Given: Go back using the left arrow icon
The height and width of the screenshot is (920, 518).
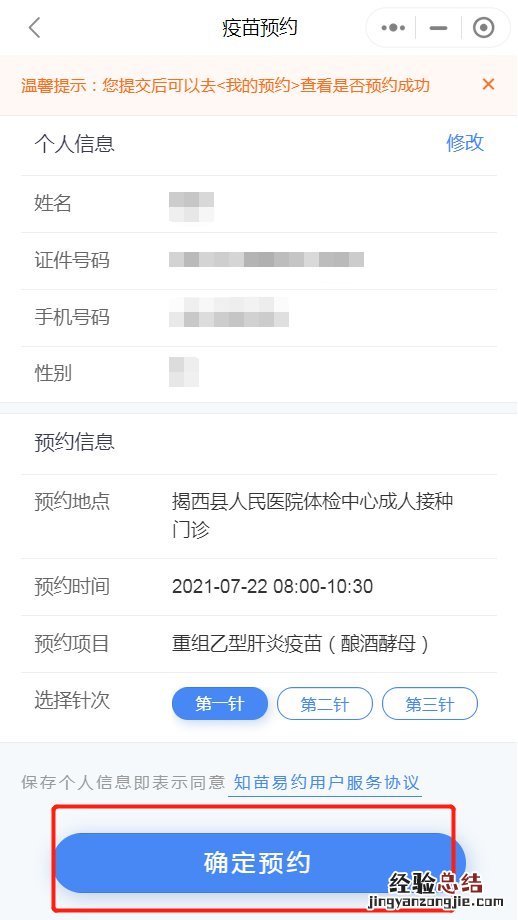Looking at the screenshot, I should pos(35,28).
